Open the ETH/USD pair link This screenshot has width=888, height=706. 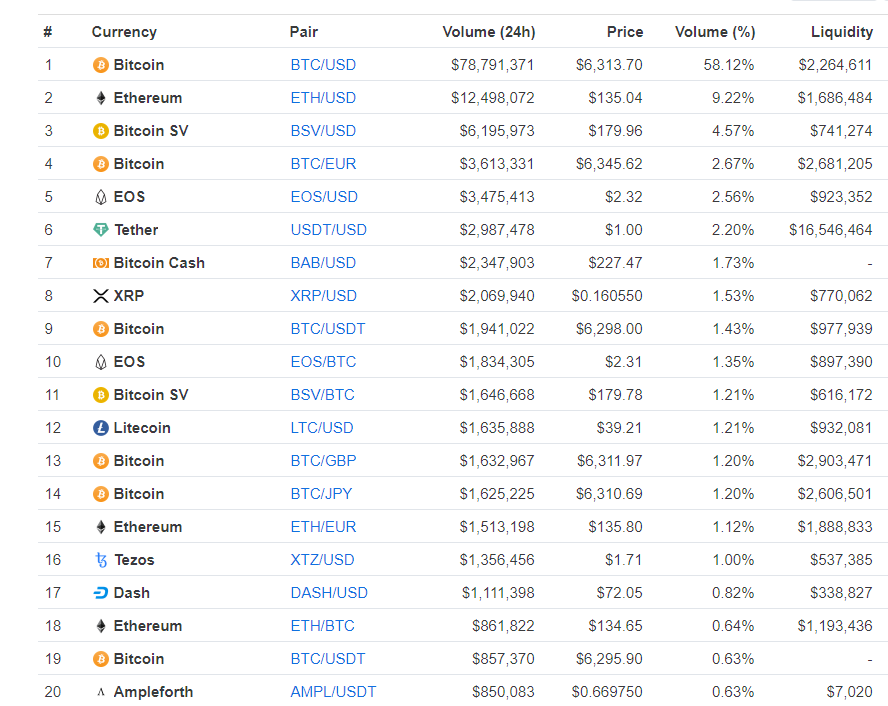[323, 98]
